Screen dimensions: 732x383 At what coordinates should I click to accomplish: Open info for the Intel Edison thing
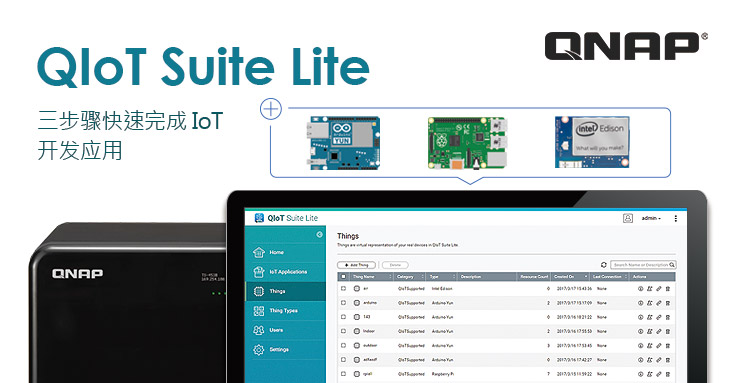pyautogui.click(x=640, y=289)
